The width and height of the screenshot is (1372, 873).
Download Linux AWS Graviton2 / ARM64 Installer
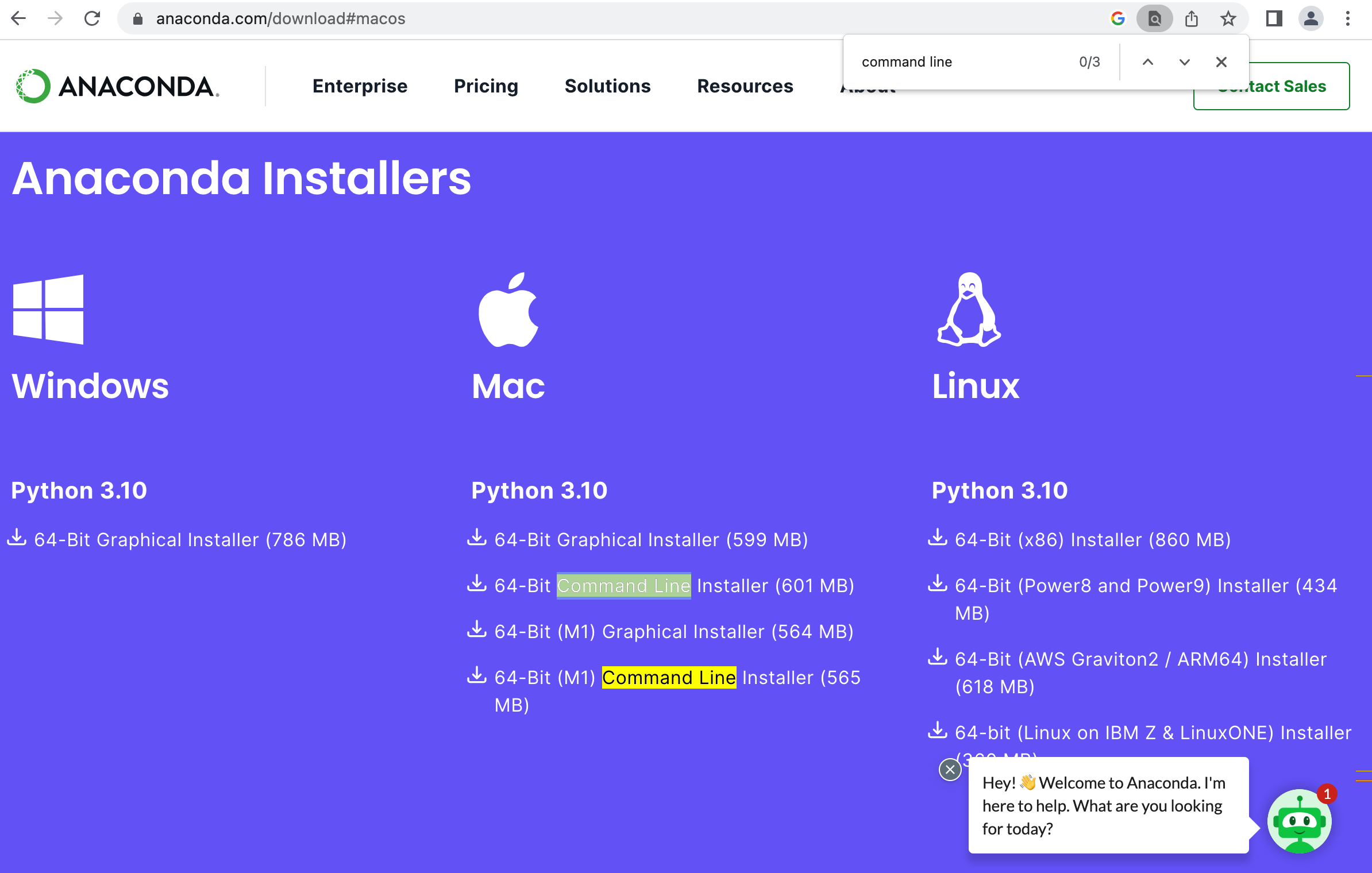pos(1140,673)
